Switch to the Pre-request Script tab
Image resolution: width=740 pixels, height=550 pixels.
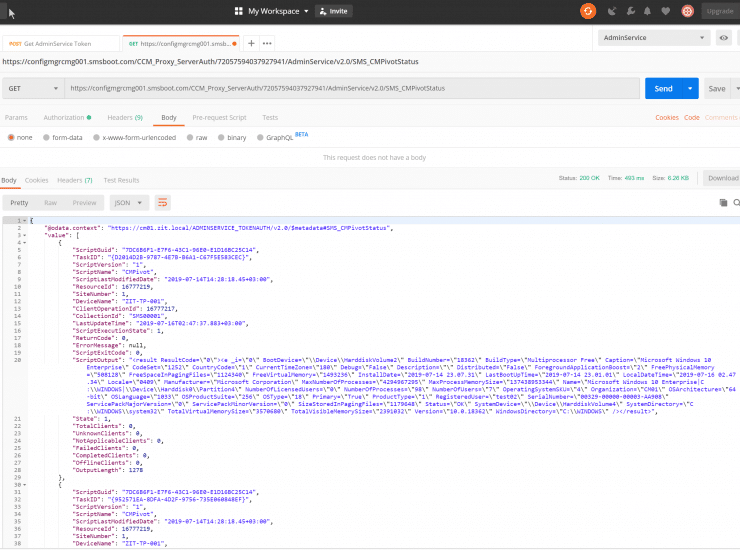click(219, 117)
